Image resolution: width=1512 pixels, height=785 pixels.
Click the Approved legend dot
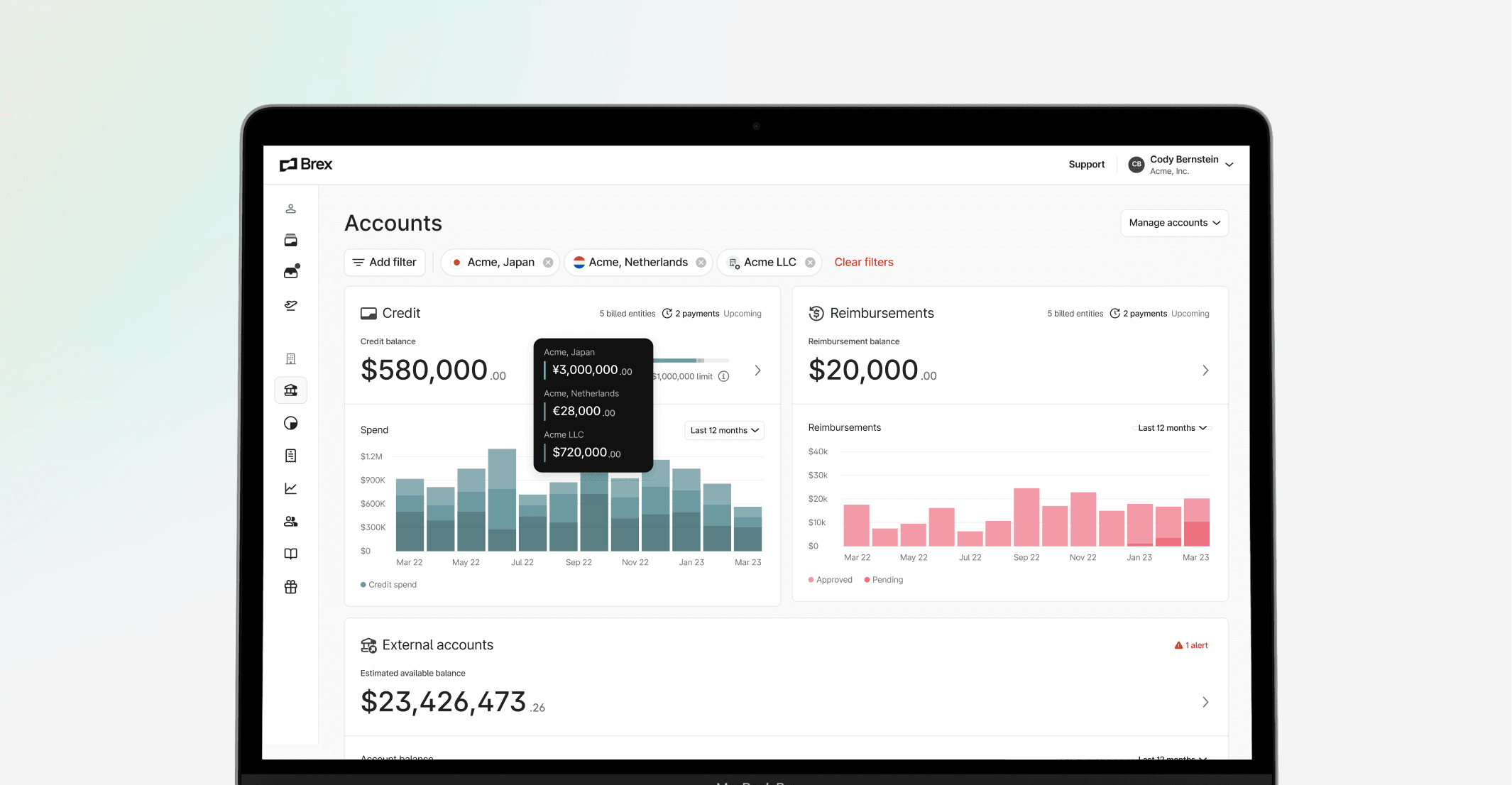(x=811, y=580)
